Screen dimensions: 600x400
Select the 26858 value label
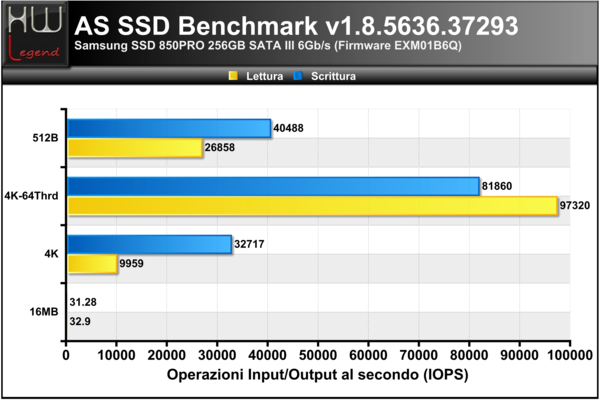tap(220, 148)
